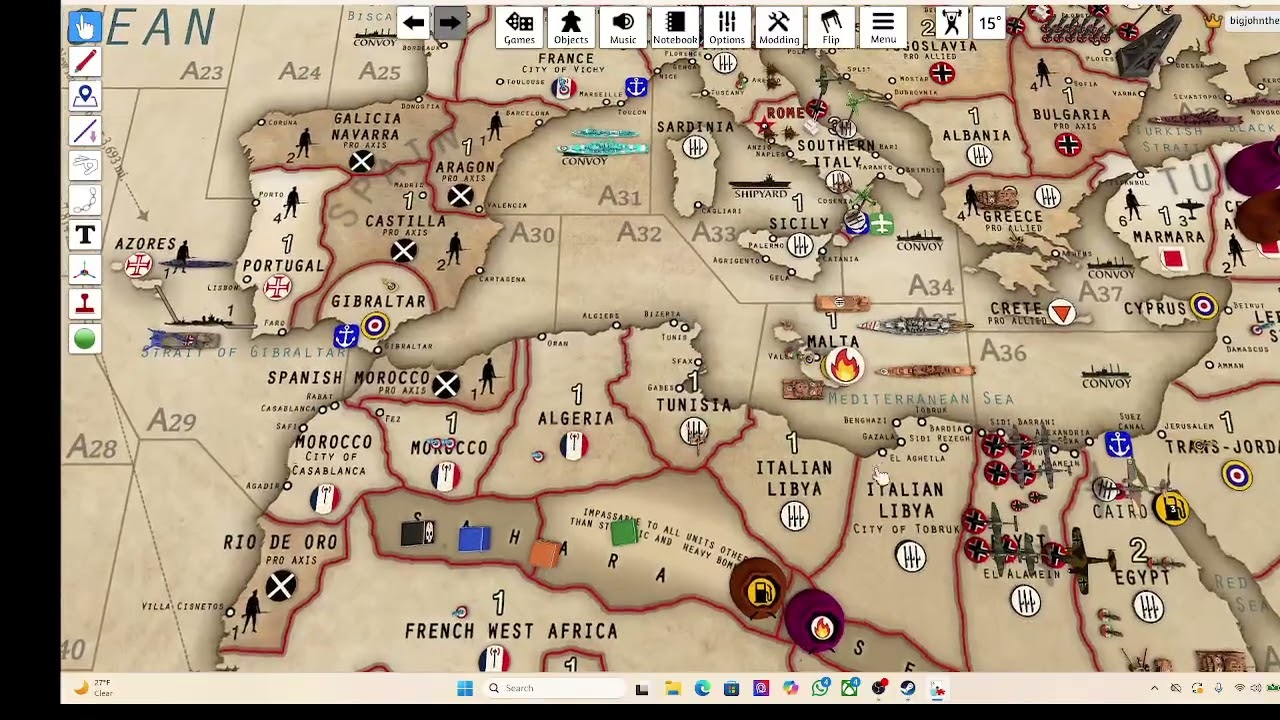Click the weather widget showing 27°F
The width and height of the screenshot is (1280, 720).
[x=95, y=688]
